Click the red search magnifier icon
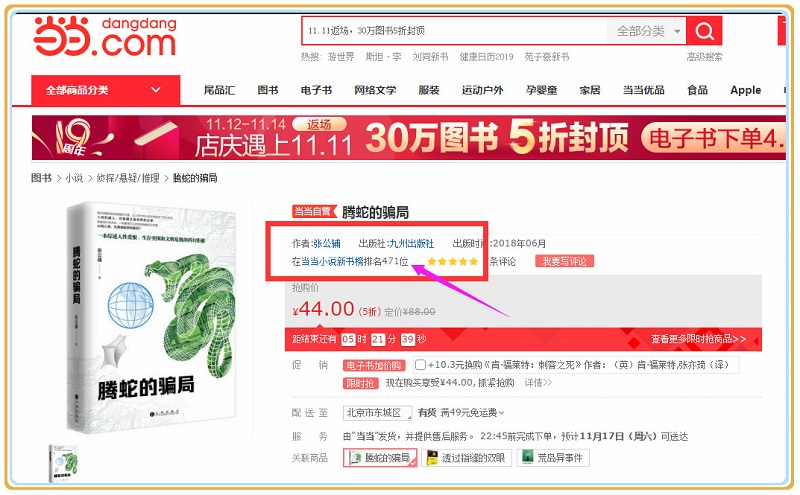This screenshot has width=800, height=495. (704, 31)
